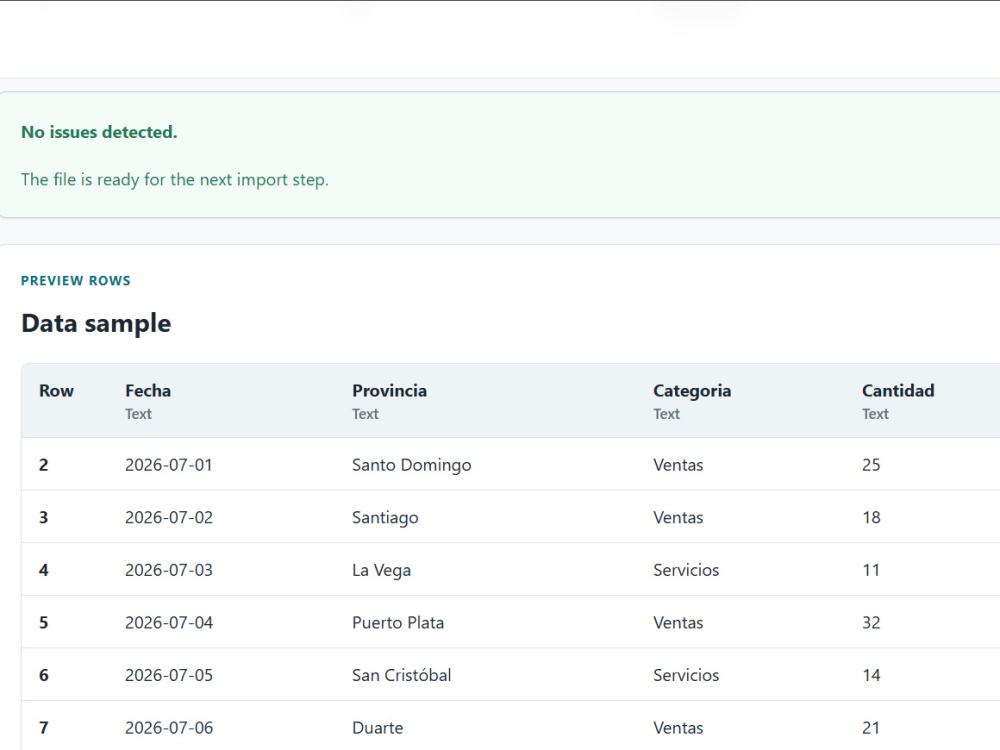The image size is (1000, 750).
Task: Click the 'Text' type label under Categoria
Action: (x=666, y=414)
